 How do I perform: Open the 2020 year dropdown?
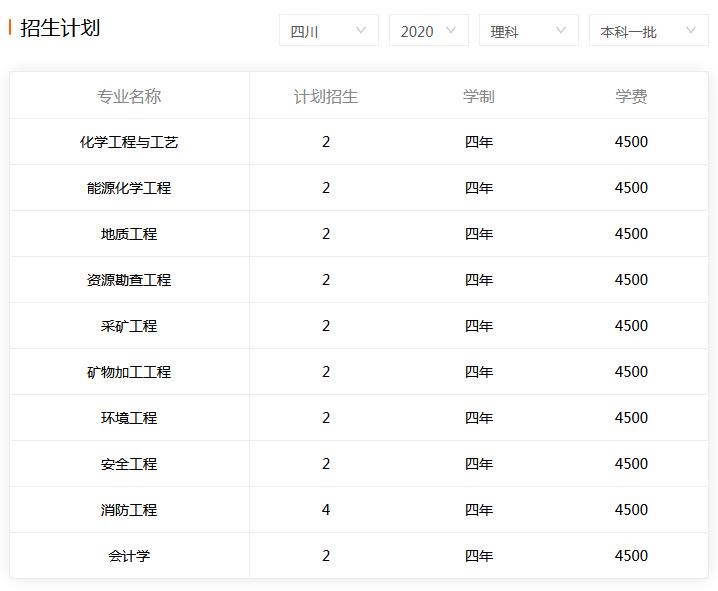tap(429, 30)
